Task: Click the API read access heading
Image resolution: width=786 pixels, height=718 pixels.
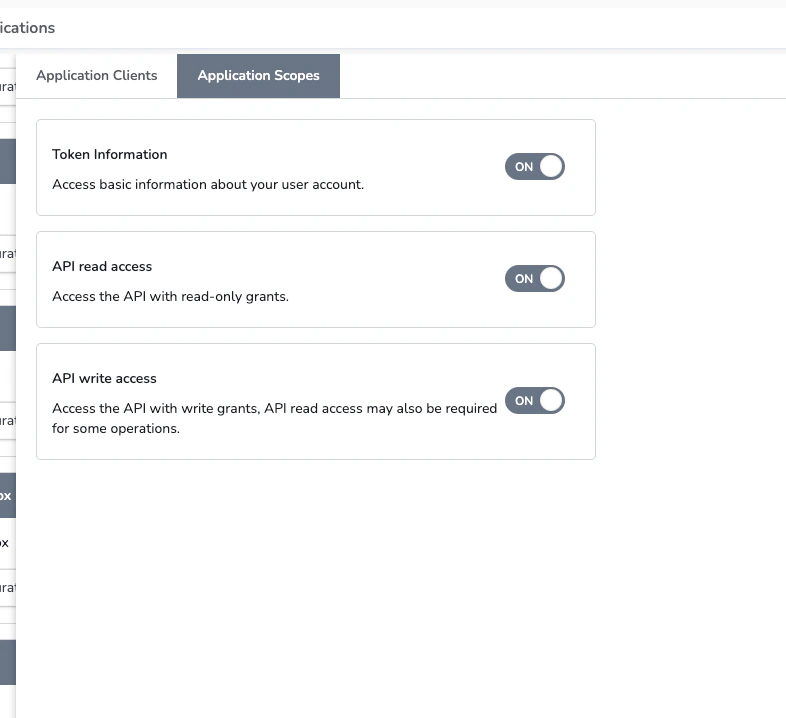Action: [x=102, y=266]
